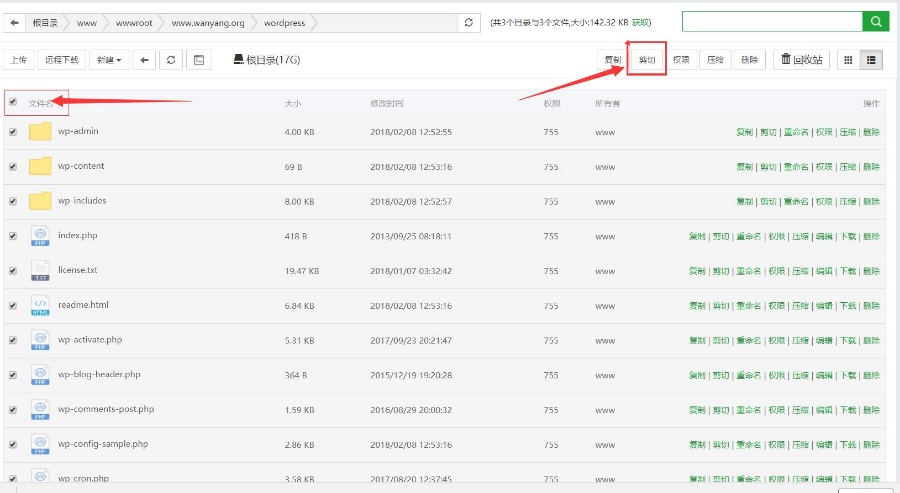
Task: Go to 根目录 in the breadcrumb
Action: (x=45, y=23)
